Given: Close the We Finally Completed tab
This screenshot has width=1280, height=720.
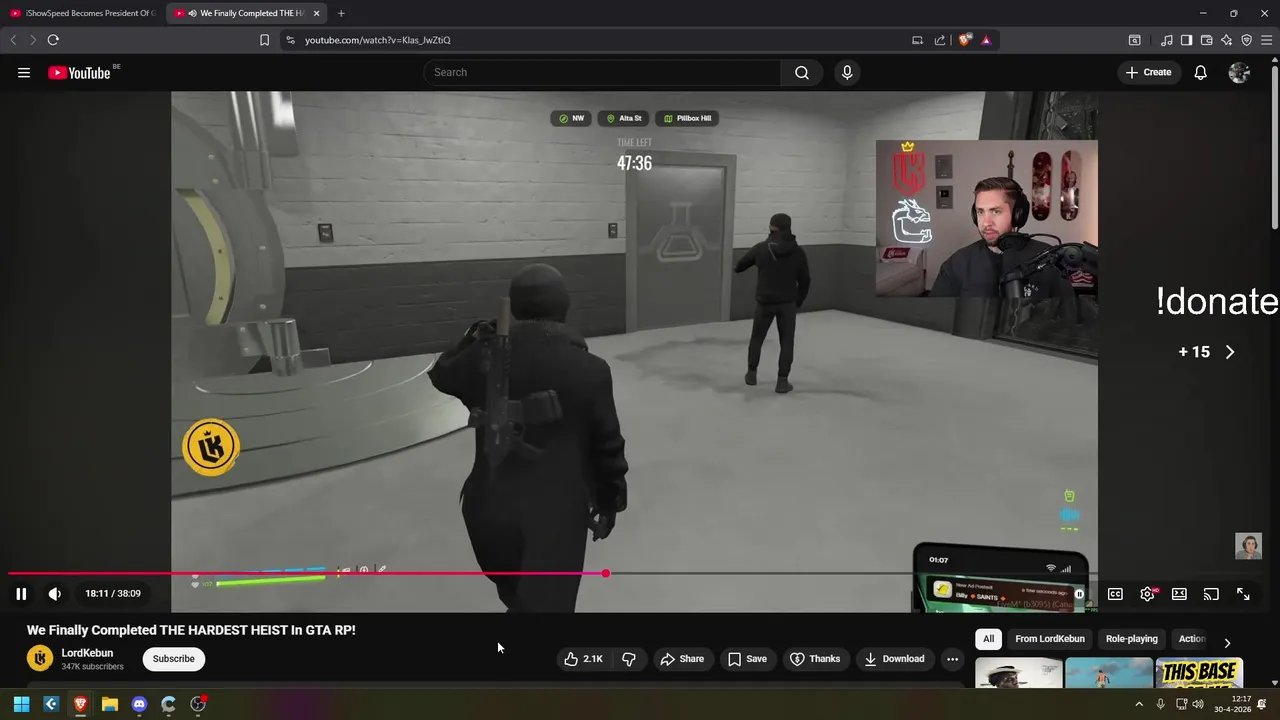Looking at the screenshot, I should pyautogui.click(x=316, y=13).
